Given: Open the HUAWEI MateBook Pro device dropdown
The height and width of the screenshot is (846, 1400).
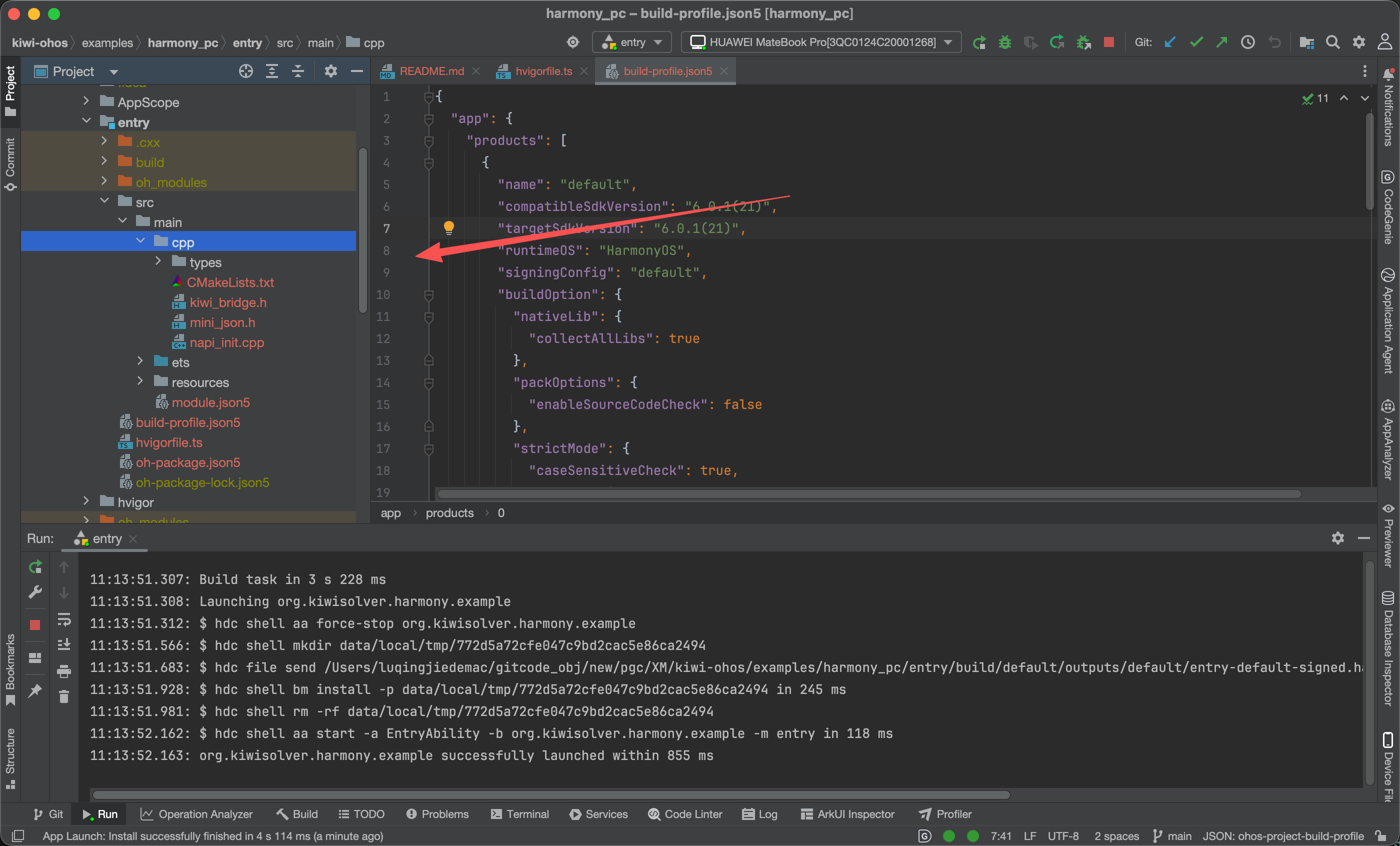Looking at the screenshot, I should click(x=820, y=42).
